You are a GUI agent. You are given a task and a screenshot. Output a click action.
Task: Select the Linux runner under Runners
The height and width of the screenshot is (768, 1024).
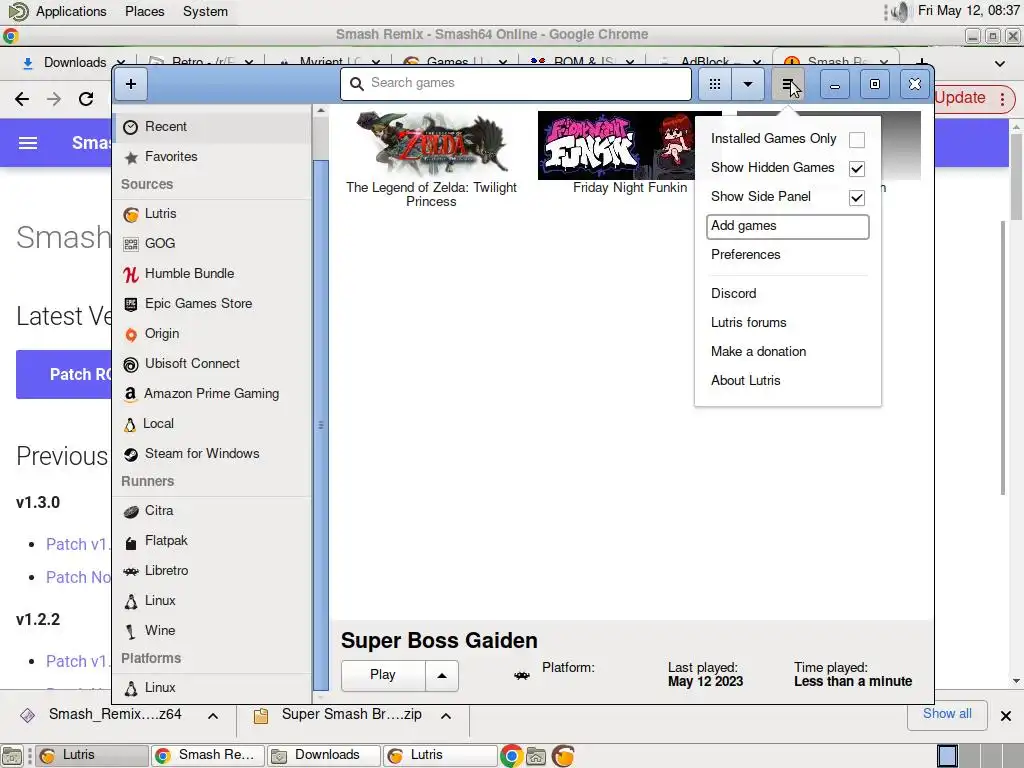212,601
